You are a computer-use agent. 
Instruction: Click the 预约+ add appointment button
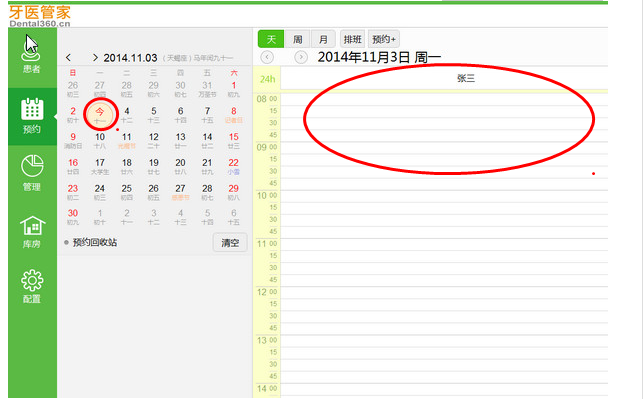[384, 39]
